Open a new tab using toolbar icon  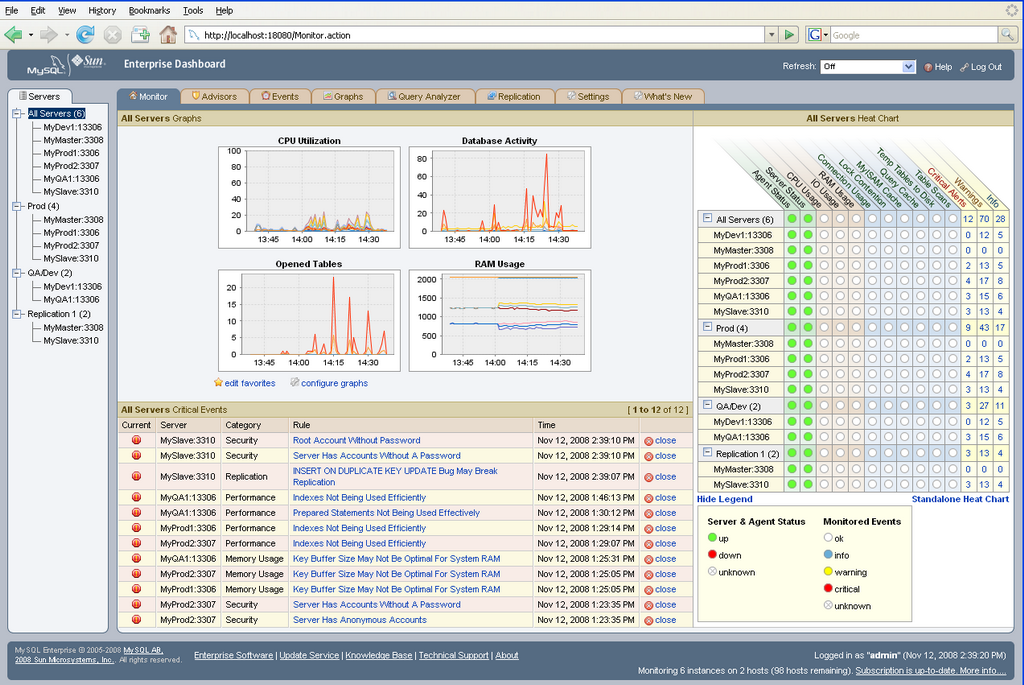[140, 35]
